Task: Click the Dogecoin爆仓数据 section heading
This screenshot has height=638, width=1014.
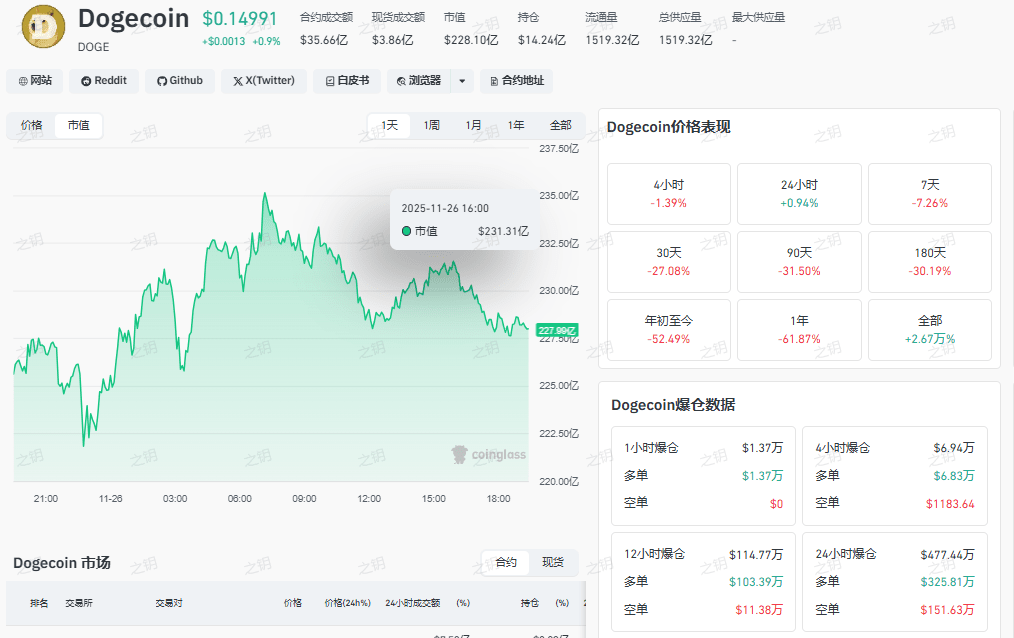Action: (x=673, y=405)
